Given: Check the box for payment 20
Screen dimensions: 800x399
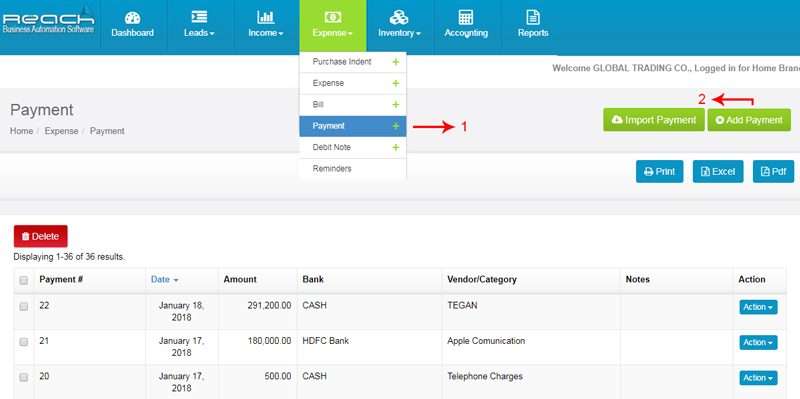Looking at the screenshot, I should [x=23, y=378].
